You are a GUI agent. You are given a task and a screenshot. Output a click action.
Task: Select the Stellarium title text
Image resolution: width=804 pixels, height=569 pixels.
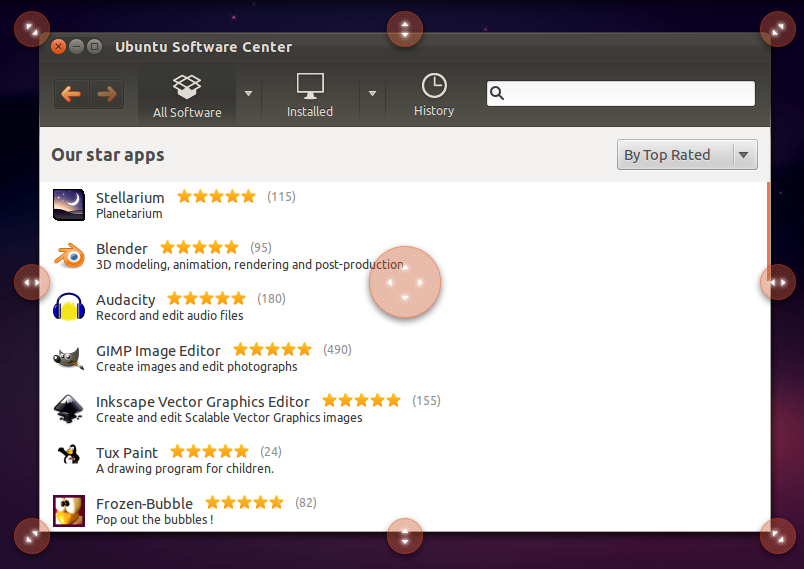point(130,198)
